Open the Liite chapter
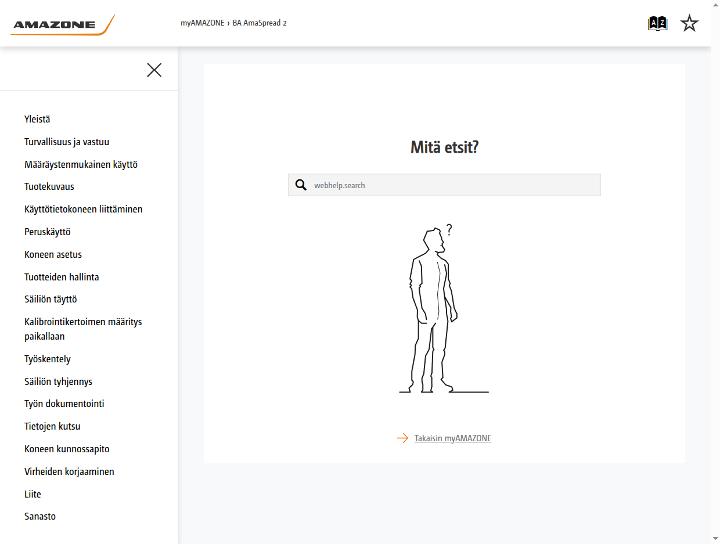The width and height of the screenshot is (720, 544). [x=33, y=494]
